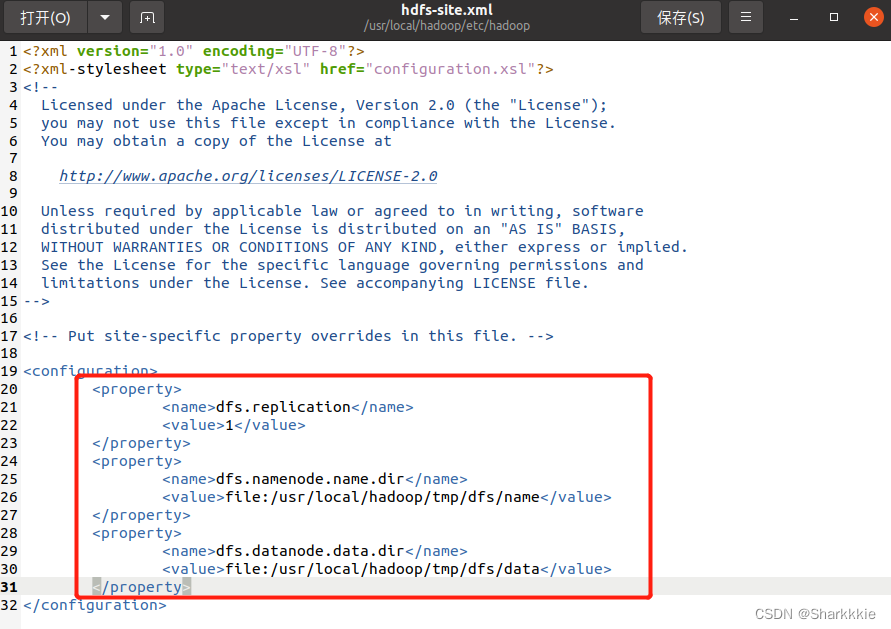Click the comment start '<!--' on line 3
The height and width of the screenshot is (629, 891).
40,88
